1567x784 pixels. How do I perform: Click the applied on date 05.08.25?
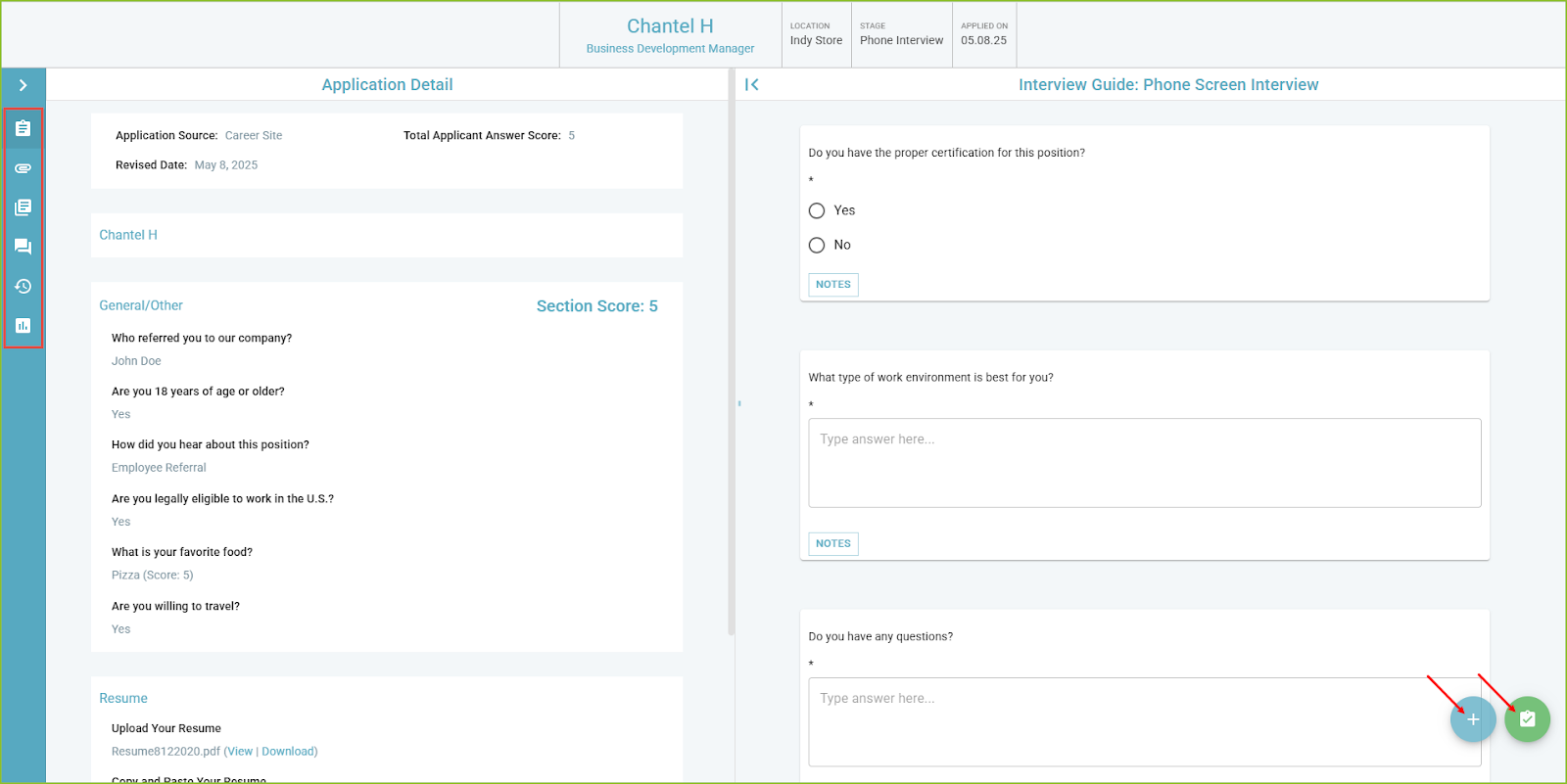pos(983,40)
